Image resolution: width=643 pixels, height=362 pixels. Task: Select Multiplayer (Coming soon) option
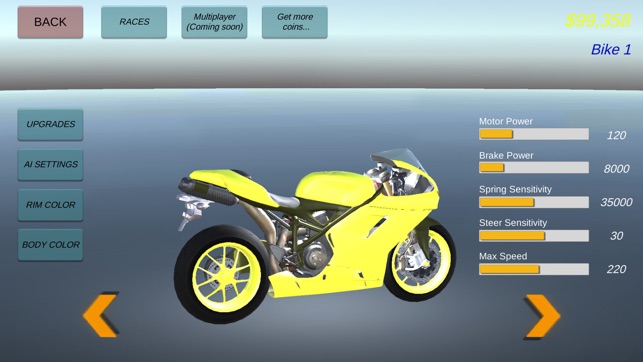tap(214, 22)
